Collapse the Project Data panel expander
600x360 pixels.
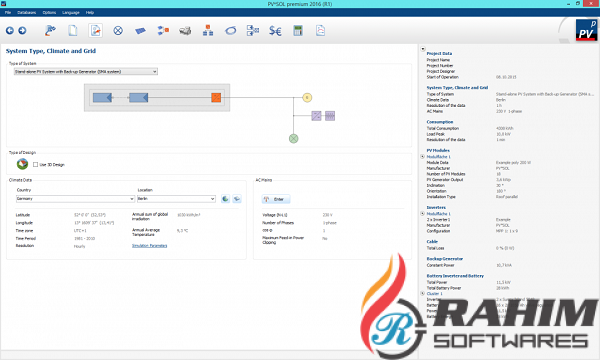423,49
